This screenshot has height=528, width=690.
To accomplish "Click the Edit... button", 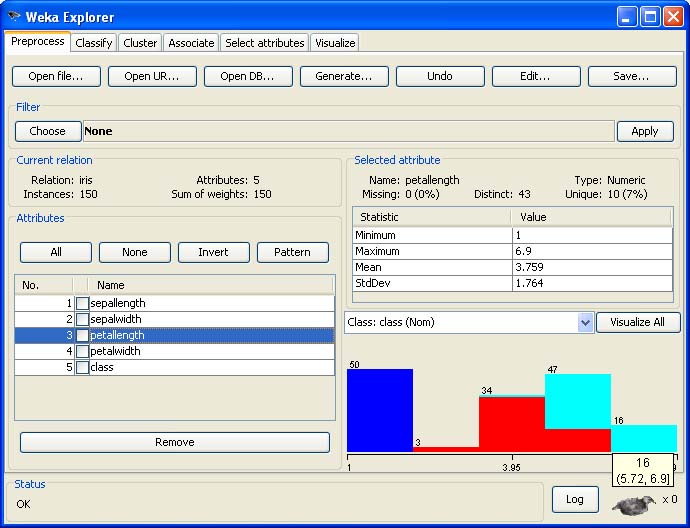I will pos(536,77).
